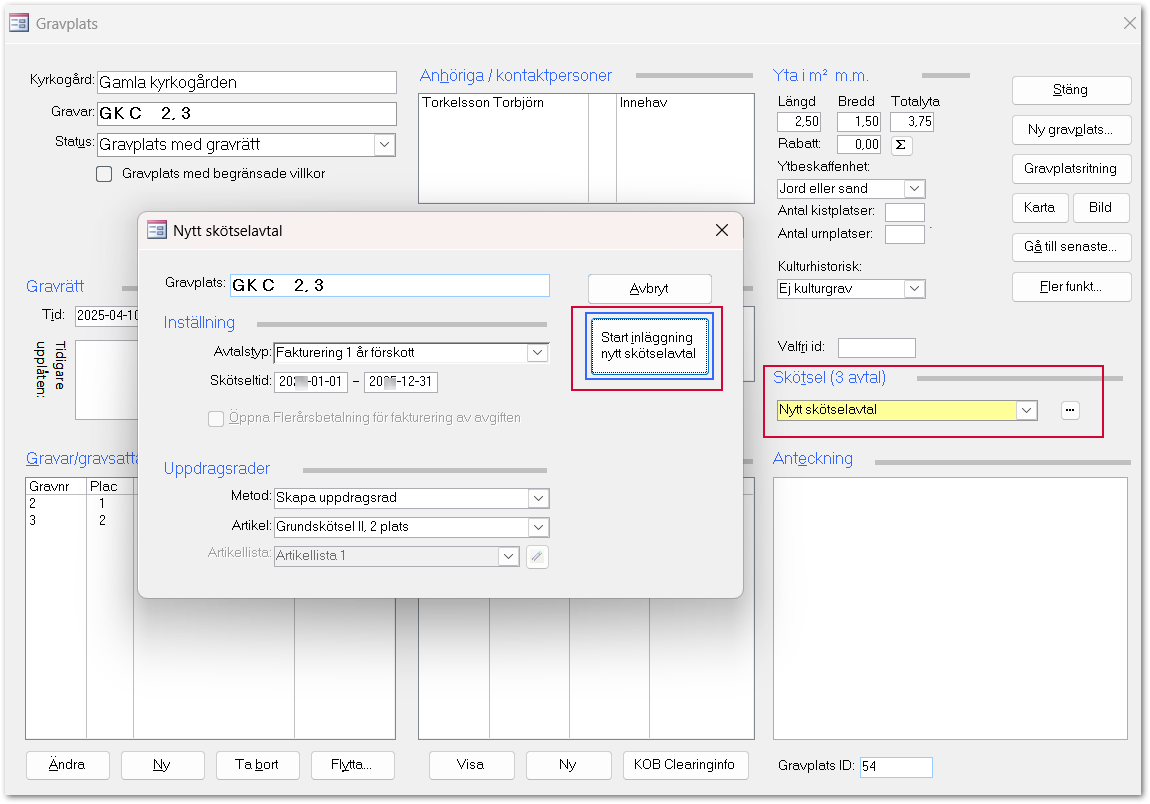Click the sigma sum button beside Rabatt
The height and width of the screenshot is (804, 1150).
[901, 145]
